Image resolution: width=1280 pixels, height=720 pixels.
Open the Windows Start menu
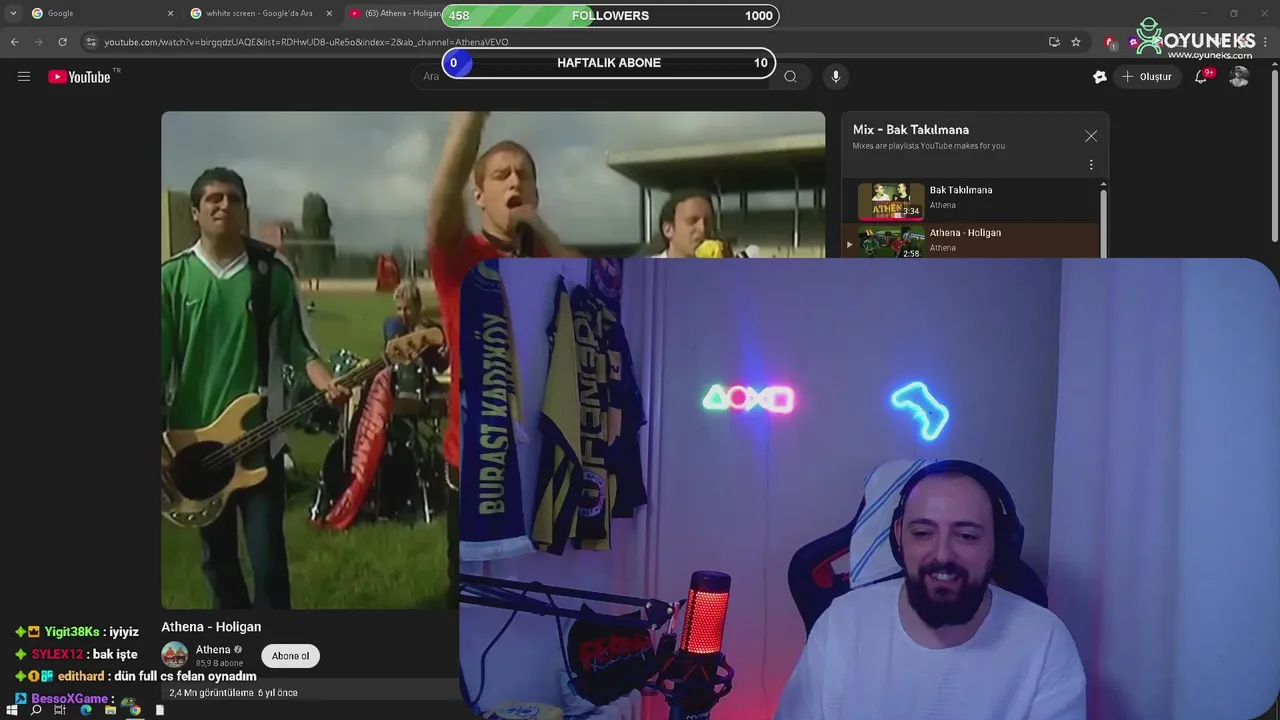click(12, 710)
